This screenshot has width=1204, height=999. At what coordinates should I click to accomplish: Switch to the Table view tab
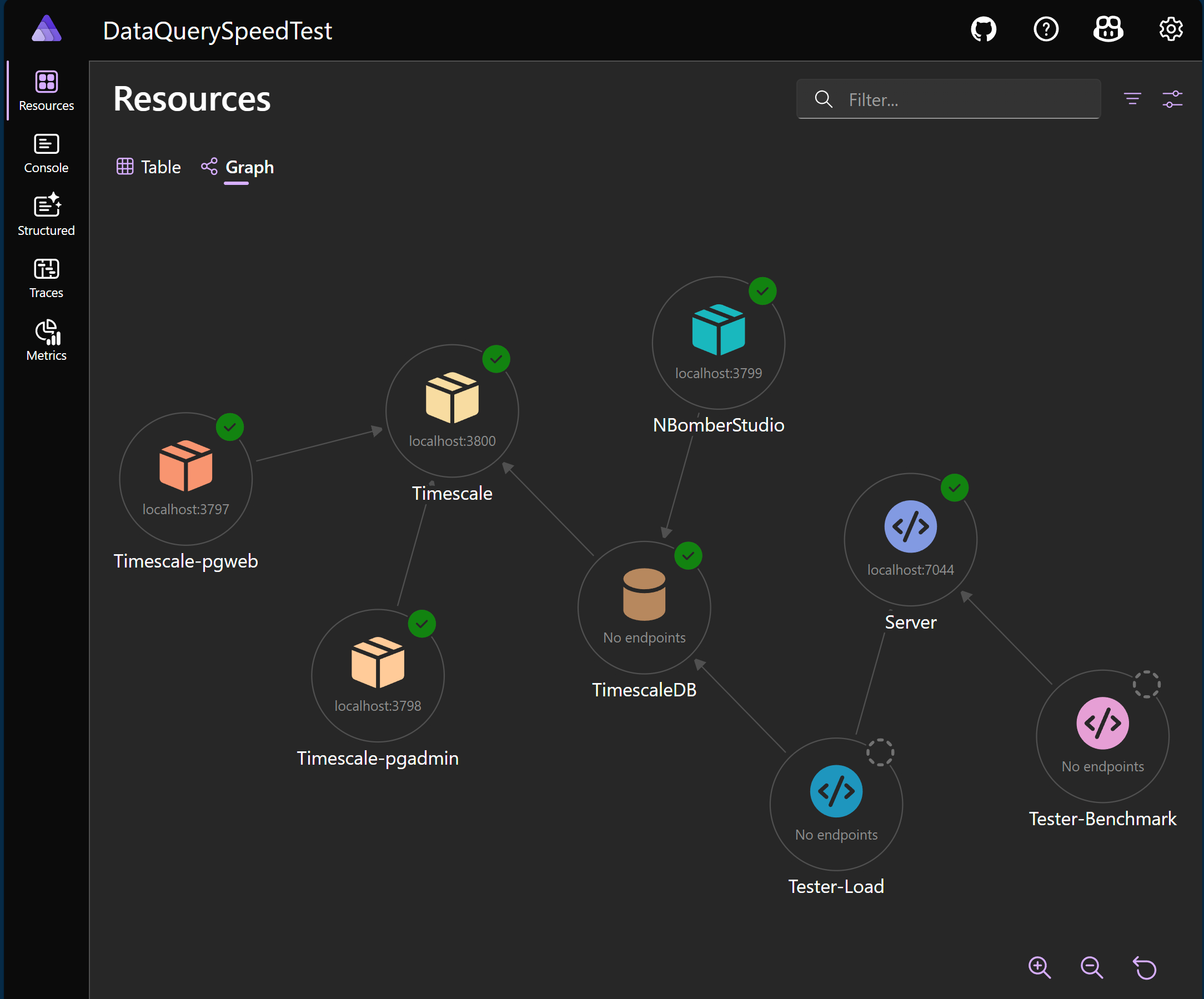click(x=148, y=167)
